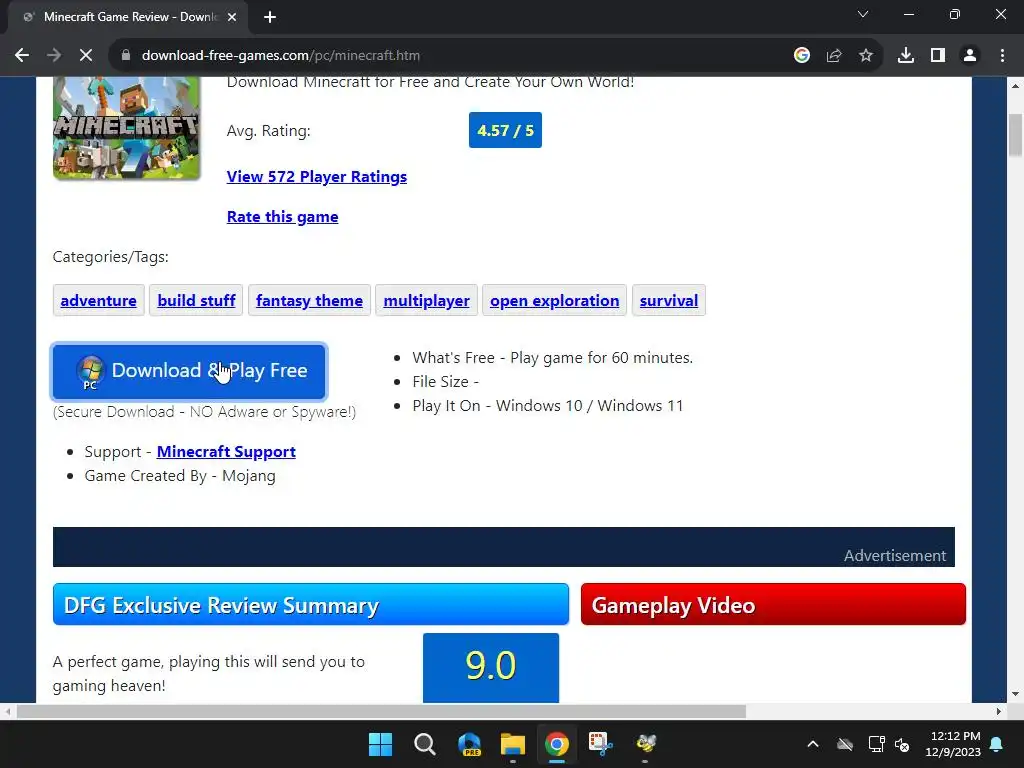Click the scroll up arrow
The width and height of the screenshot is (1024, 768).
point(1016,85)
